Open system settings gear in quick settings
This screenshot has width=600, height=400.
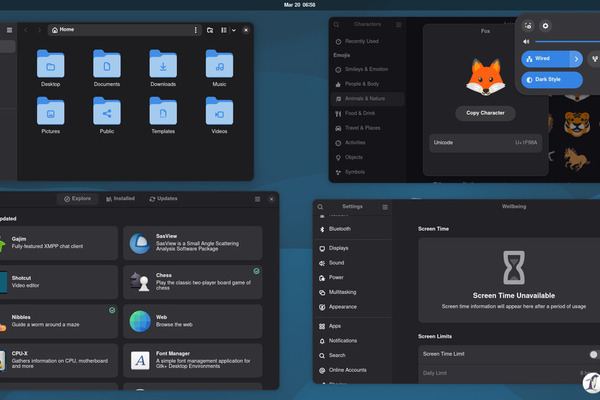point(545,25)
